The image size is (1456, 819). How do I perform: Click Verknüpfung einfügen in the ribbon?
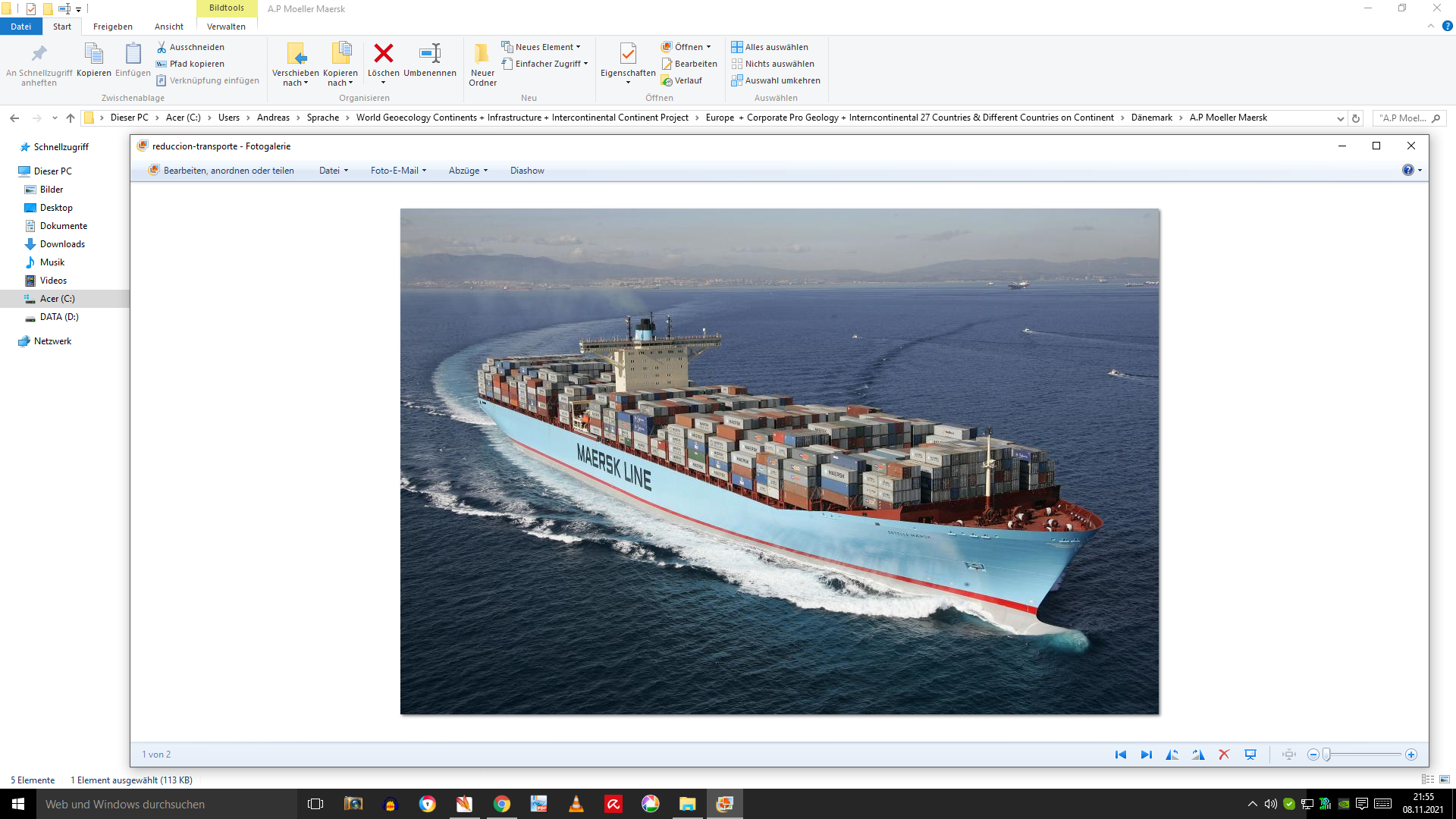[x=208, y=80]
